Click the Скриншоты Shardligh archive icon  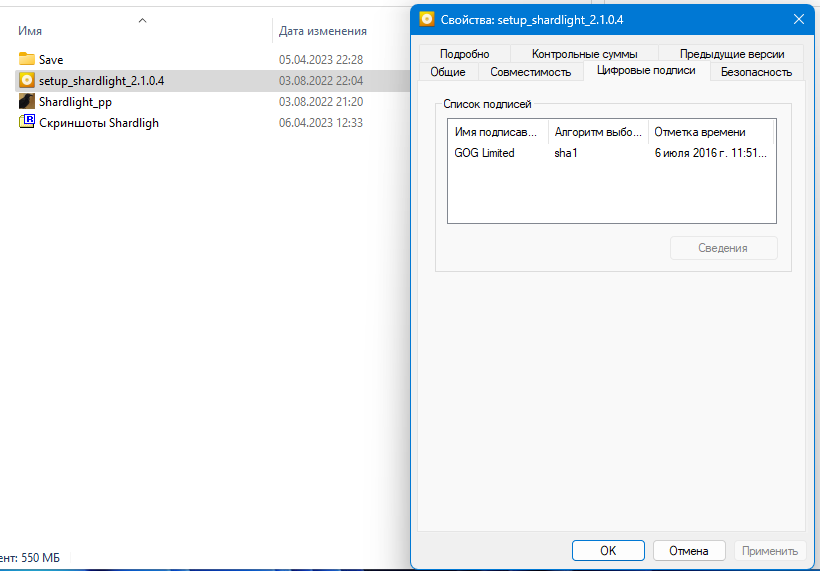[x=27, y=122]
